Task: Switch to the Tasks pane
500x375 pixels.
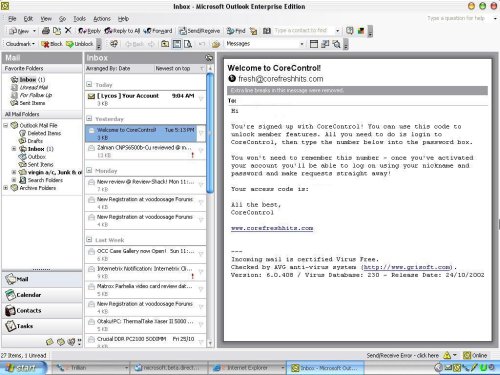Action: tap(42, 326)
